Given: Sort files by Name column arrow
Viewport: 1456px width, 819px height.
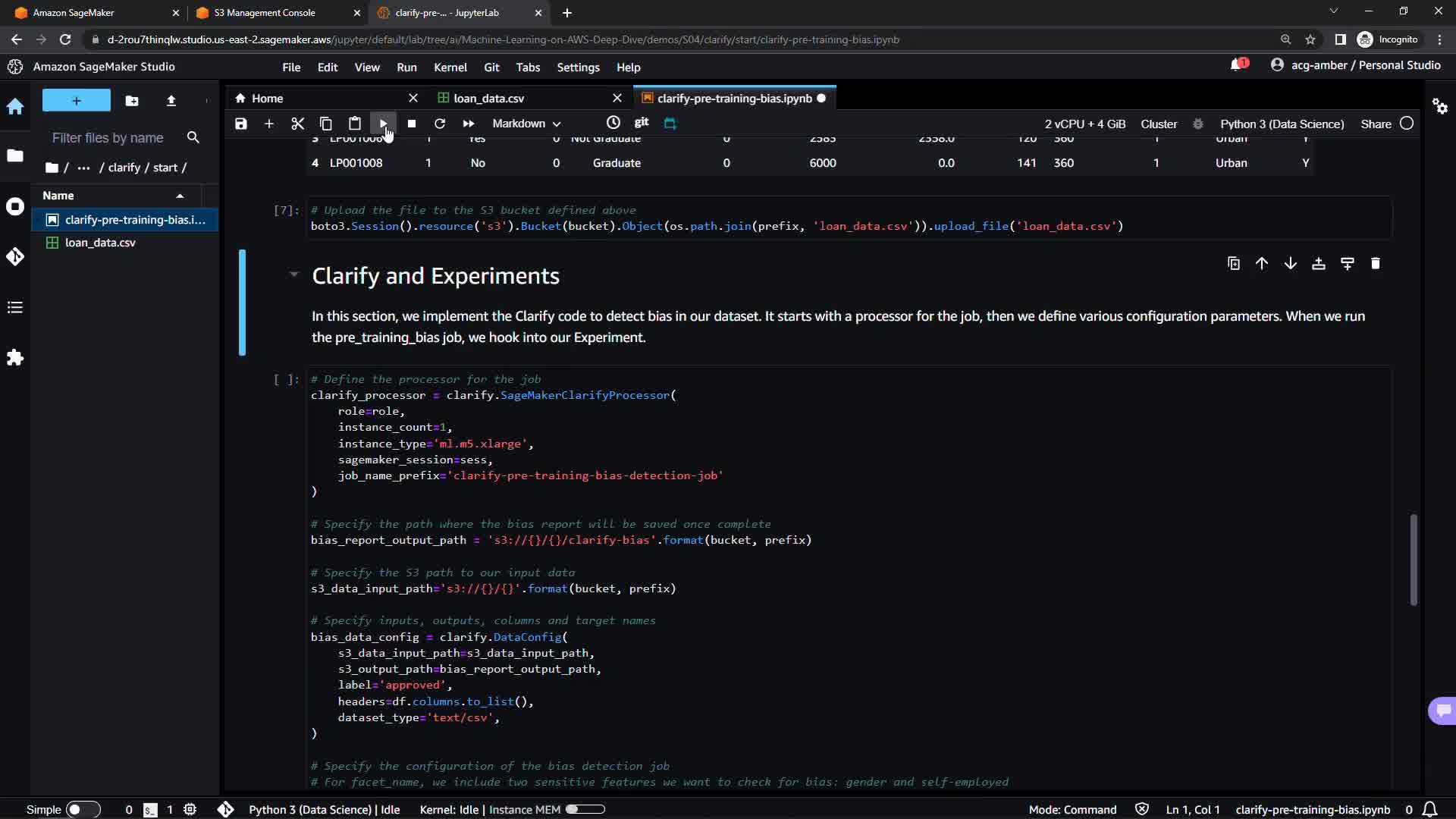Looking at the screenshot, I should click(x=180, y=196).
